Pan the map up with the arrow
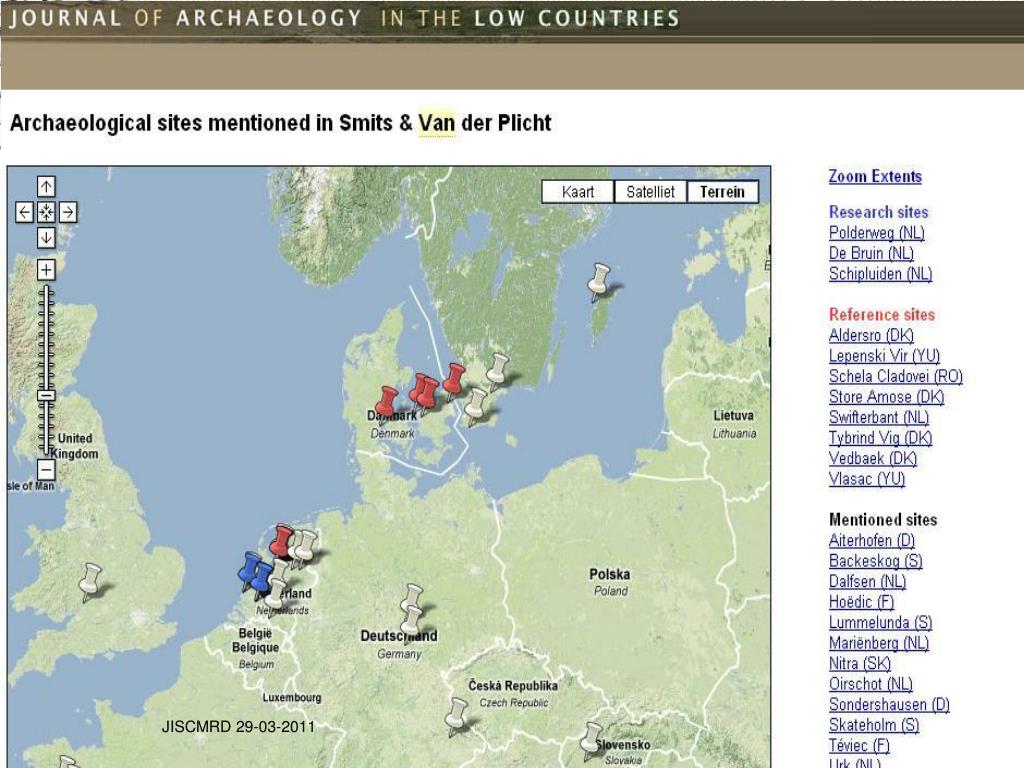Image resolution: width=1024 pixels, height=768 pixels. click(x=46, y=187)
